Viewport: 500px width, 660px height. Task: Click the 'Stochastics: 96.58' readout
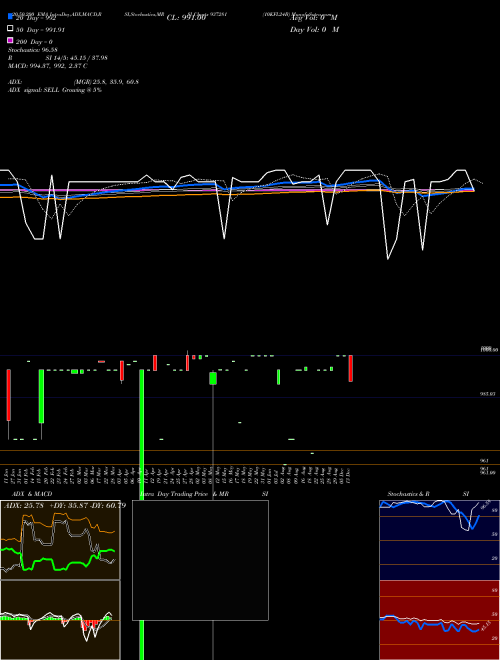pos(32,50)
